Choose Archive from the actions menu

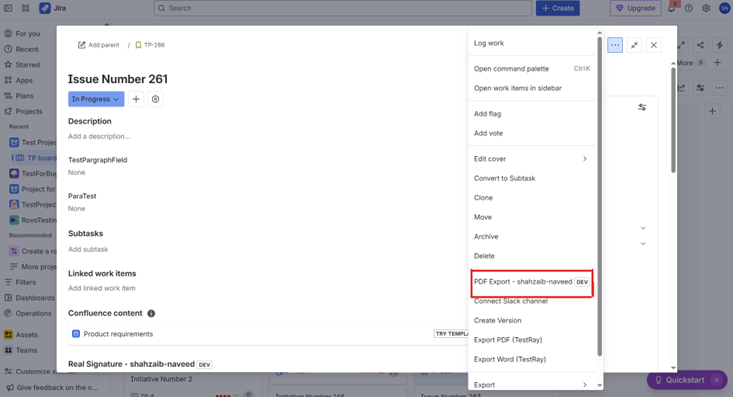tap(532, 237)
